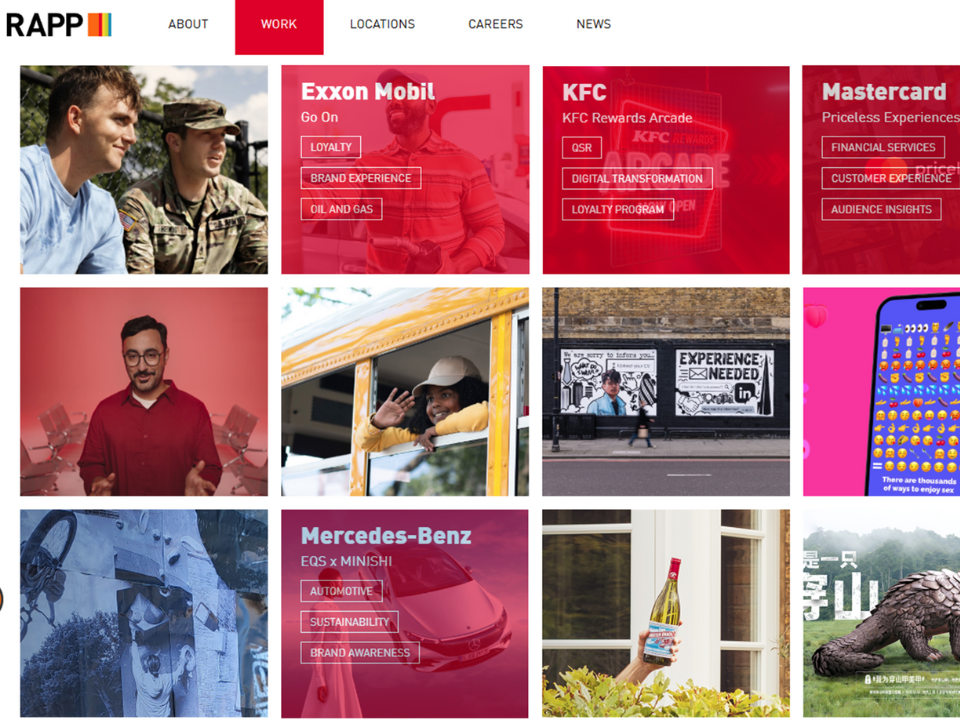Go to the Locations page
This screenshot has width=960, height=720.
tap(382, 24)
